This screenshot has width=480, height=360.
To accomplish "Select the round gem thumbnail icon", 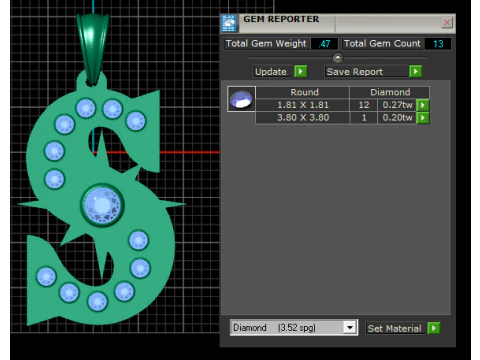I will tap(241, 99).
